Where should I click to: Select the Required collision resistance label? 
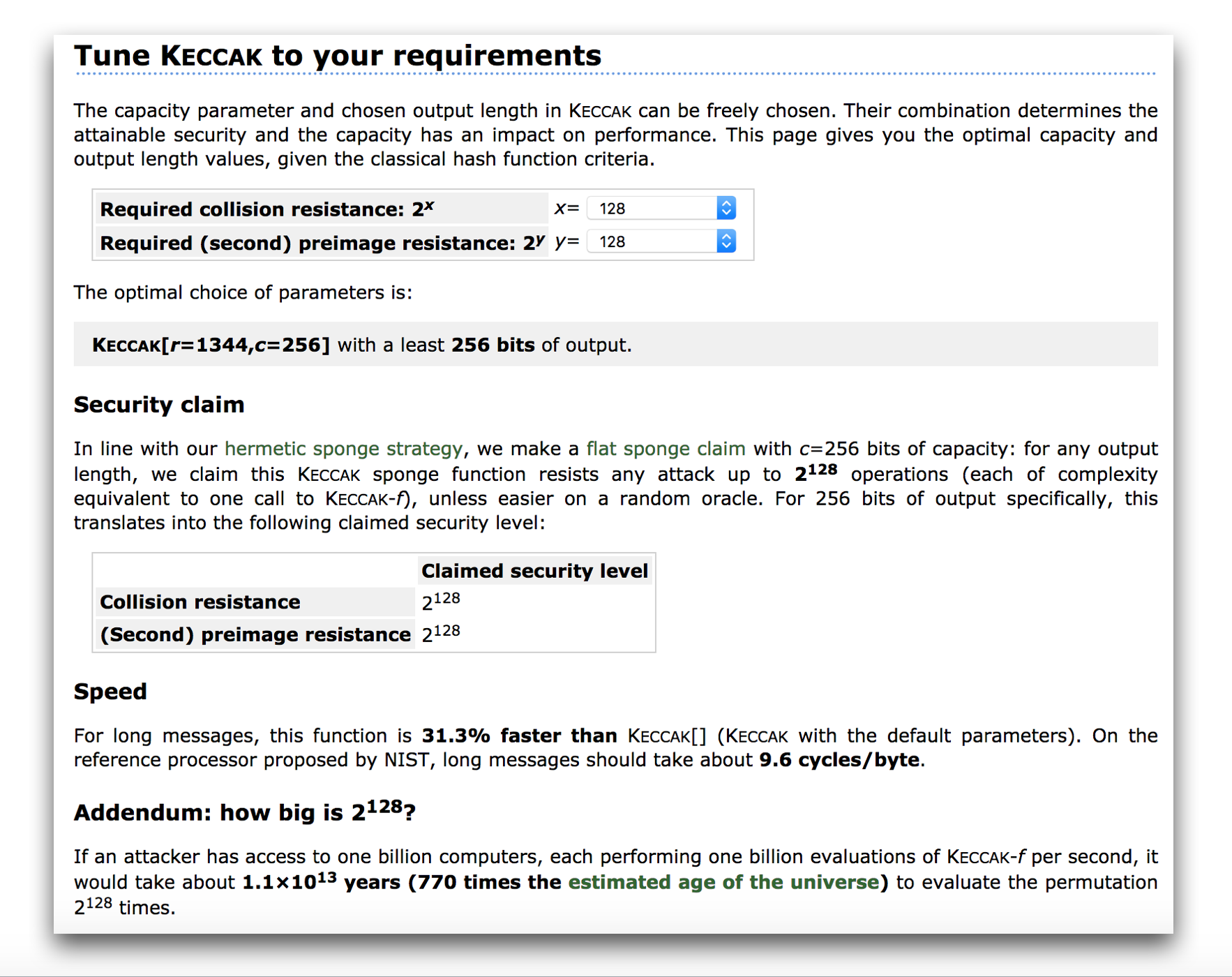[x=266, y=209]
